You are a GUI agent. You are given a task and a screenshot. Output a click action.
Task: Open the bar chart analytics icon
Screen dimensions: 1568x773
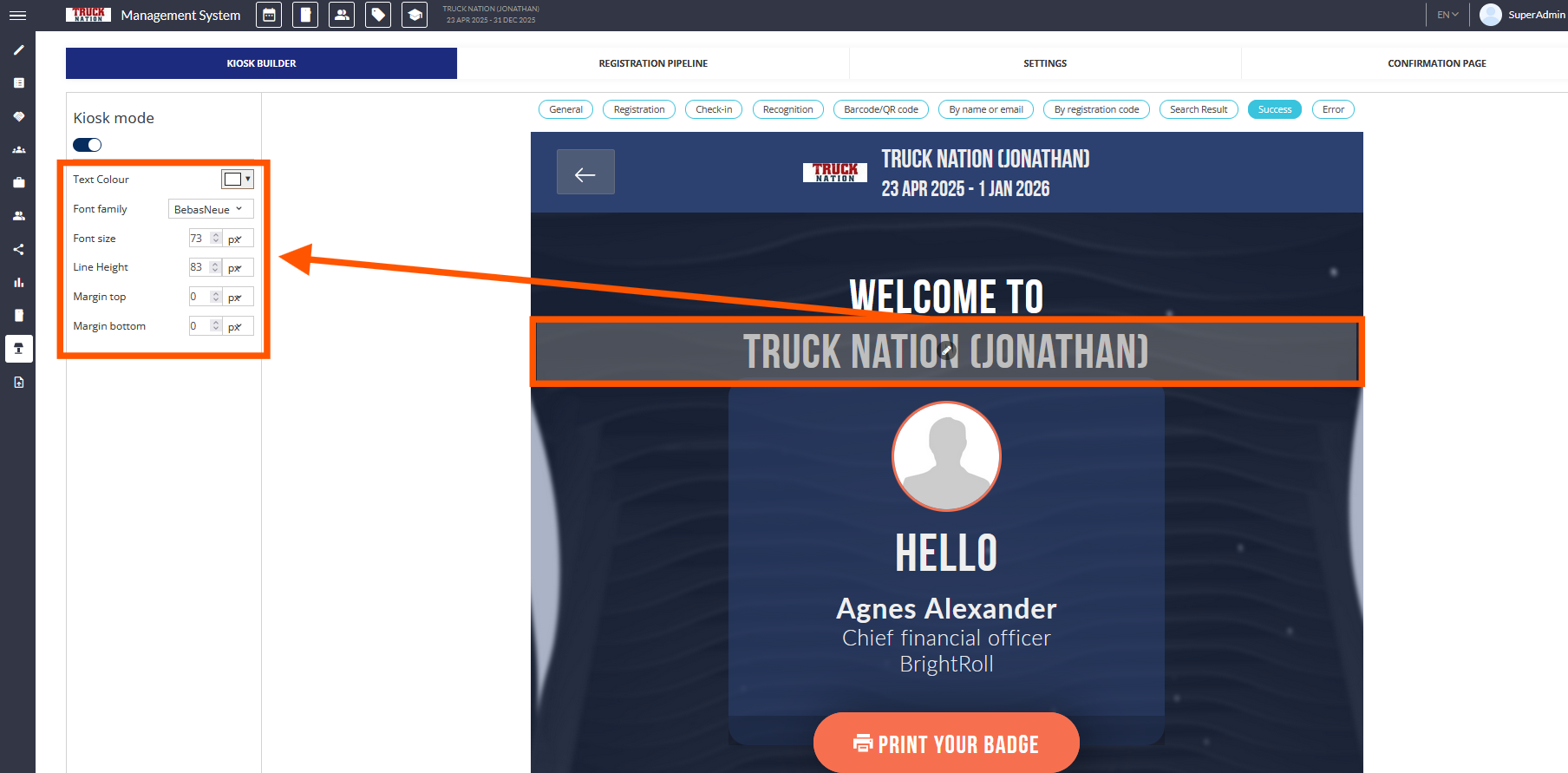[x=18, y=283]
